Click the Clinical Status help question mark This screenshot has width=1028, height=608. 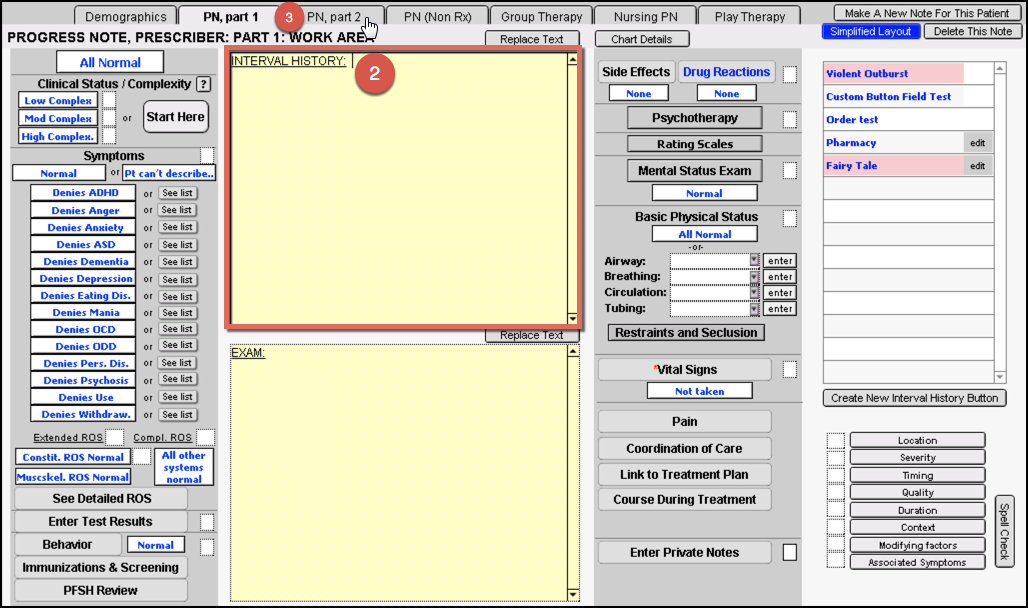point(203,84)
